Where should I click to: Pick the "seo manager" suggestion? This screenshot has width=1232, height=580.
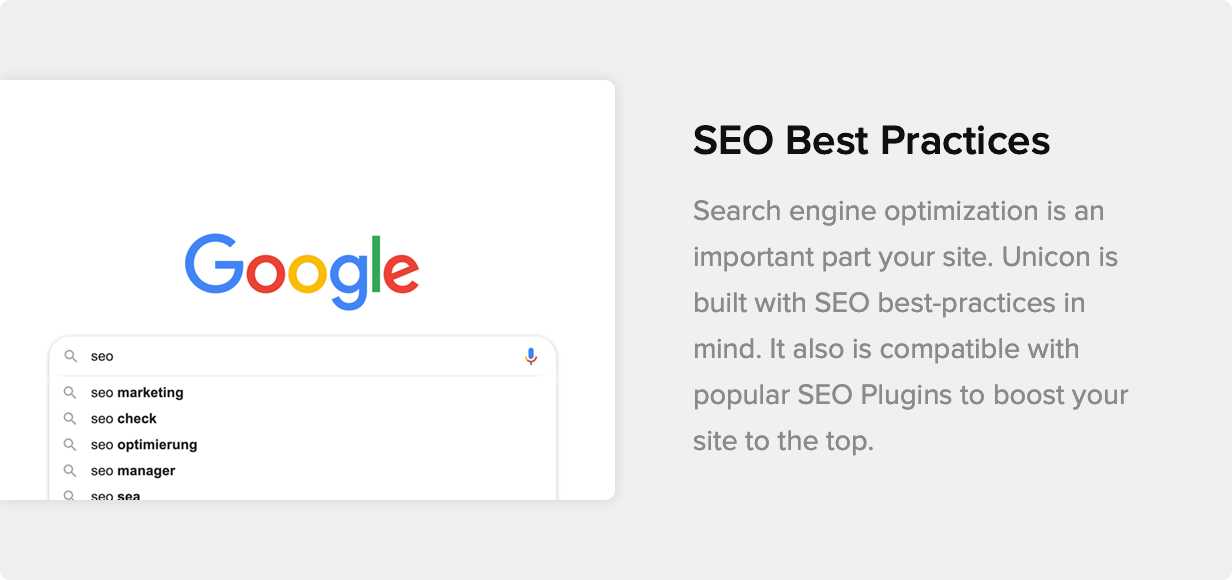[133, 471]
